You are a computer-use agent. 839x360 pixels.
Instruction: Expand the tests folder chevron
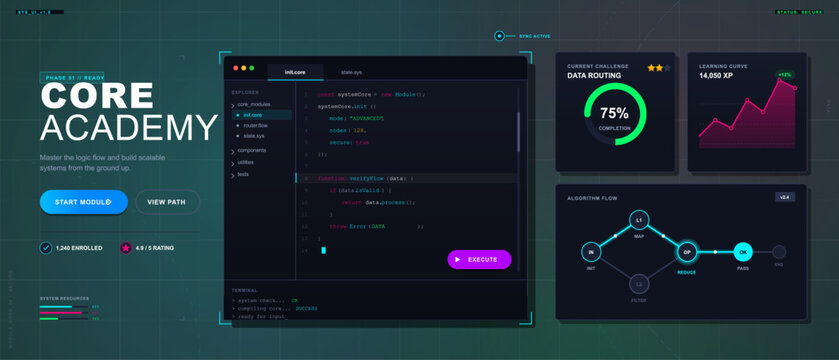(x=233, y=175)
